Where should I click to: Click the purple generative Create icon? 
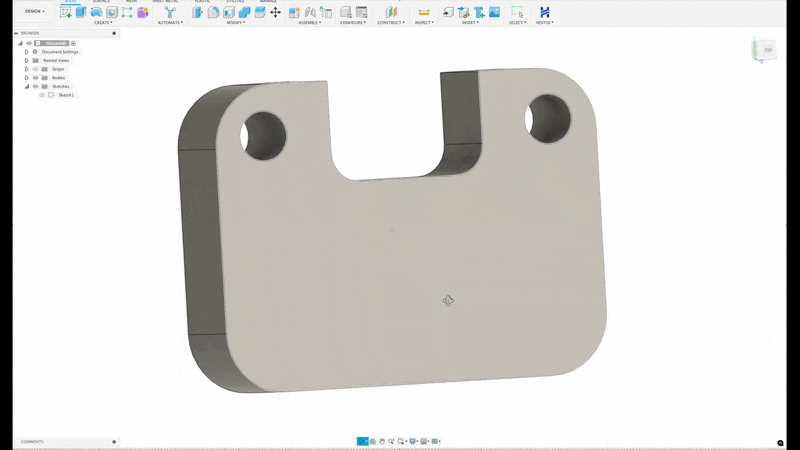(143, 12)
